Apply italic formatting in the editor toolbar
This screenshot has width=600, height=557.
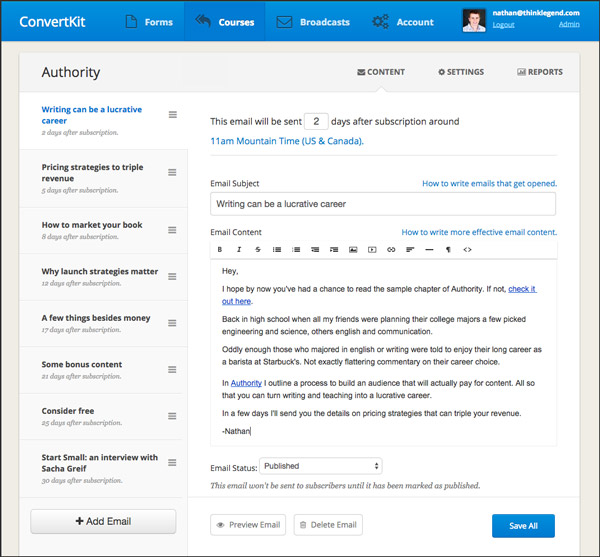(x=239, y=249)
